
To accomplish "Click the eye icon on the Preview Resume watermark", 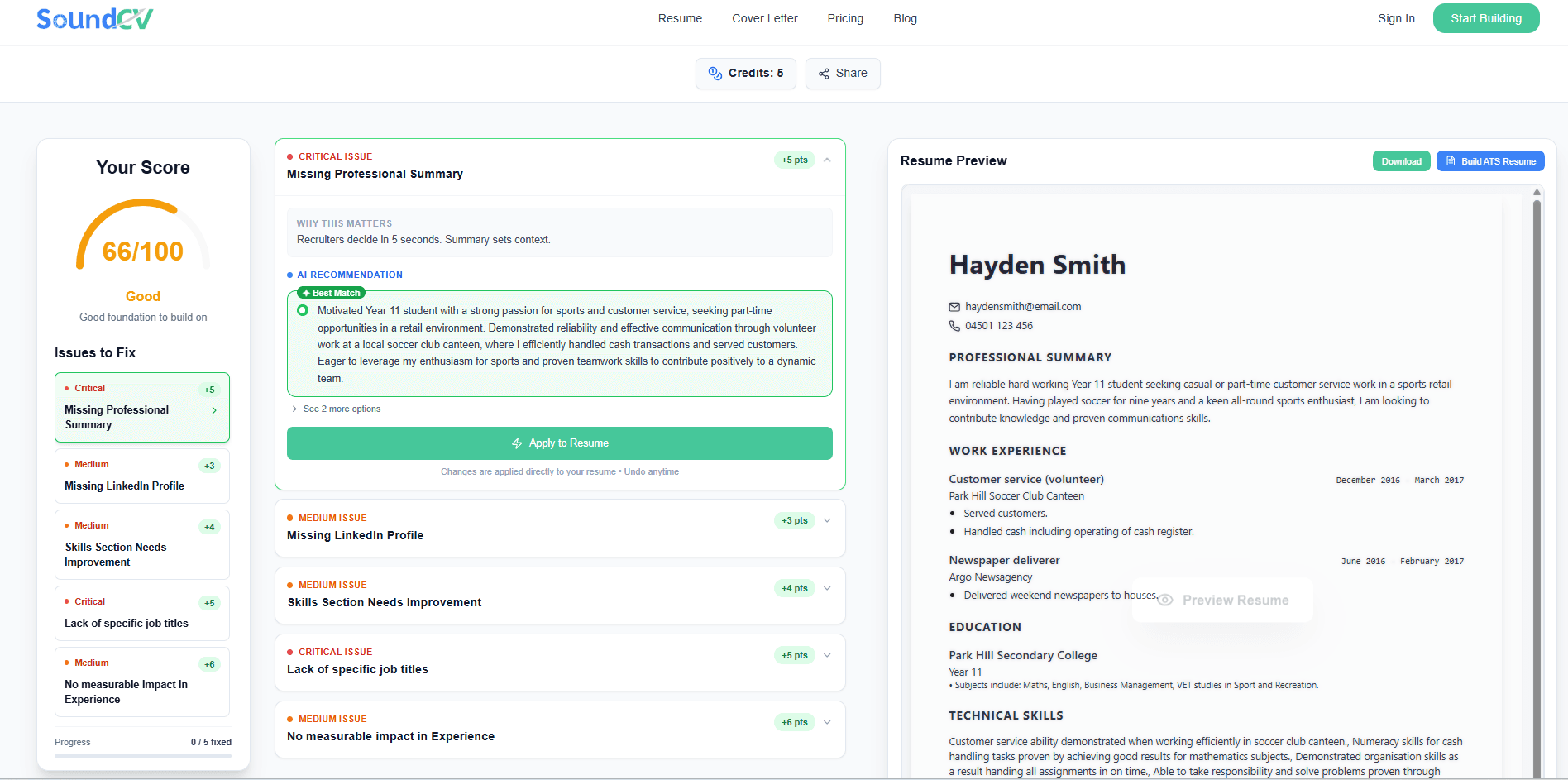I will click(1164, 599).
